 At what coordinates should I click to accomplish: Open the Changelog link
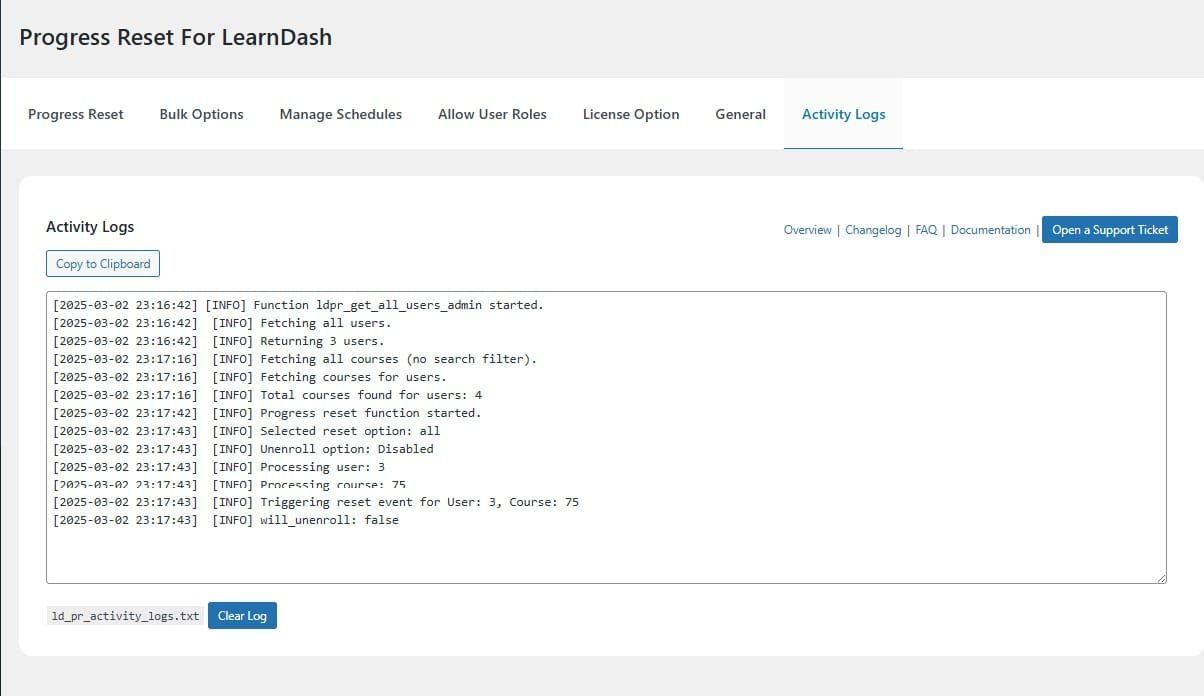pyautogui.click(x=873, y=230)
